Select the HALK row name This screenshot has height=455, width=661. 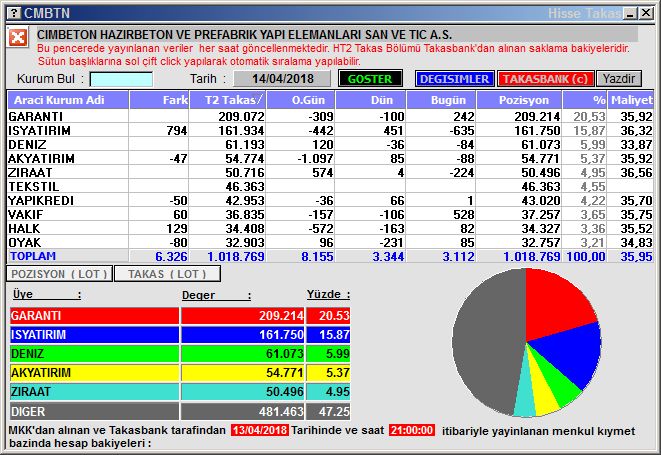click(x=24, y=228)
